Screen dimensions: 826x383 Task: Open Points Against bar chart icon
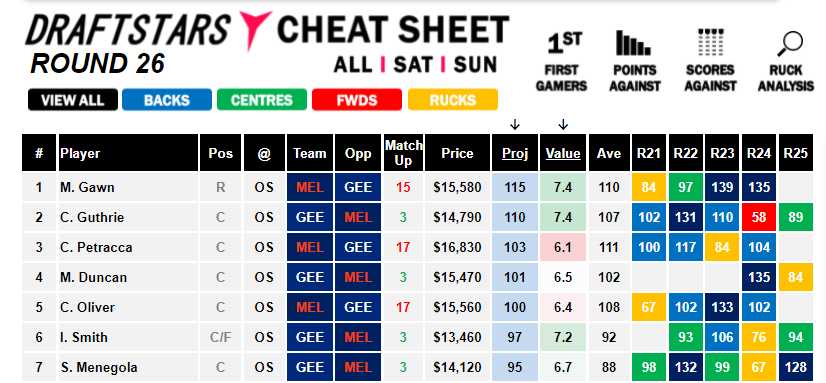[x=635, y=43]
